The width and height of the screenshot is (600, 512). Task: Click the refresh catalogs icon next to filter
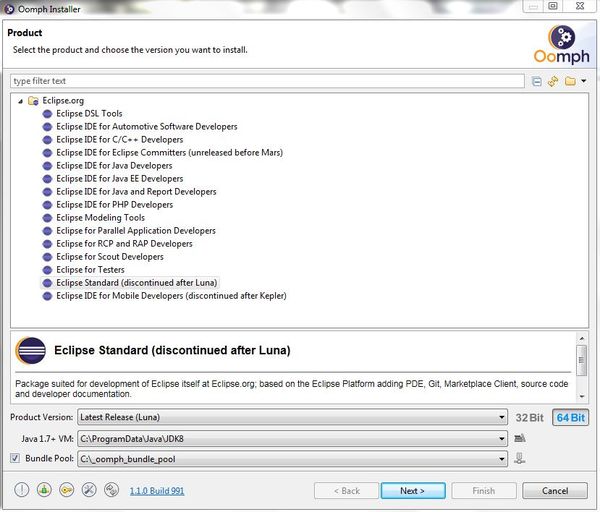pos(553,81)
